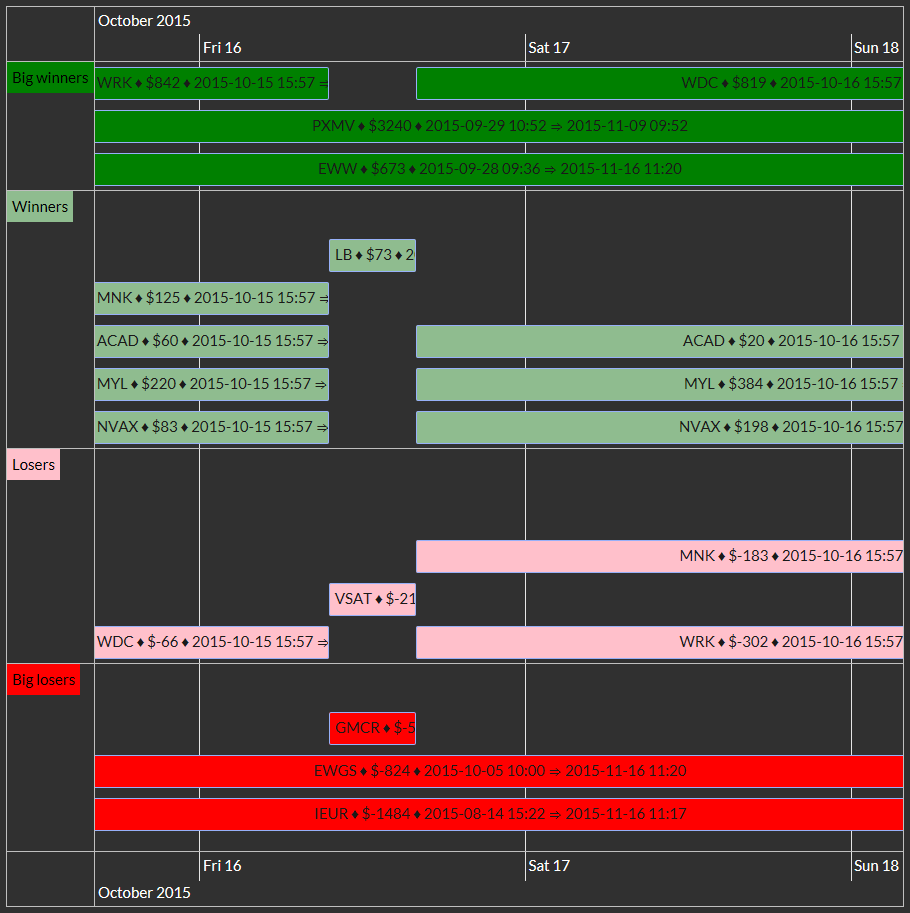Select the VSAT $-21 loser item
Image resolution: width=910 pixels, height=913 pixels.
click(373, 599)
